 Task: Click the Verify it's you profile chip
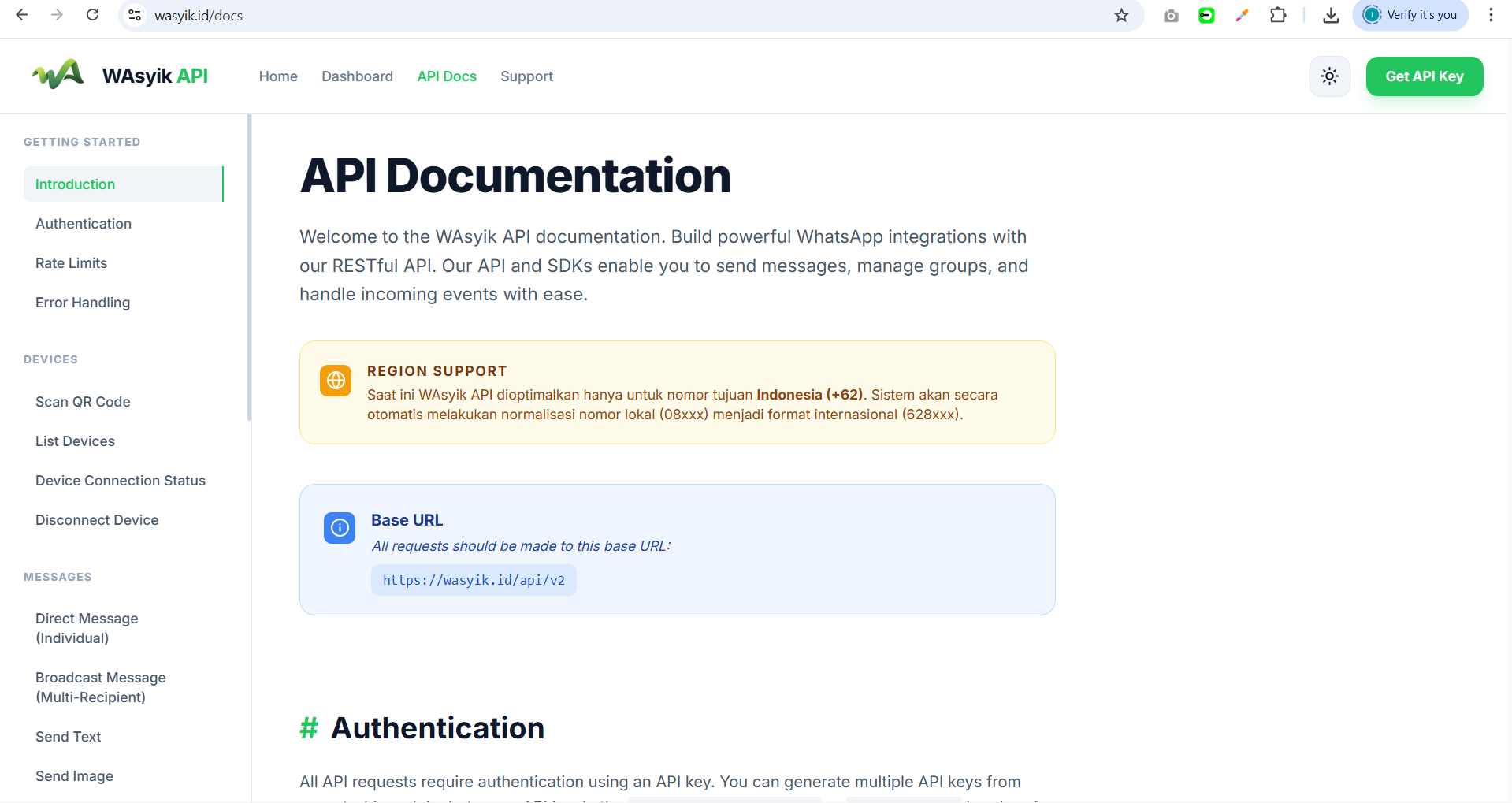[1410, 15]
